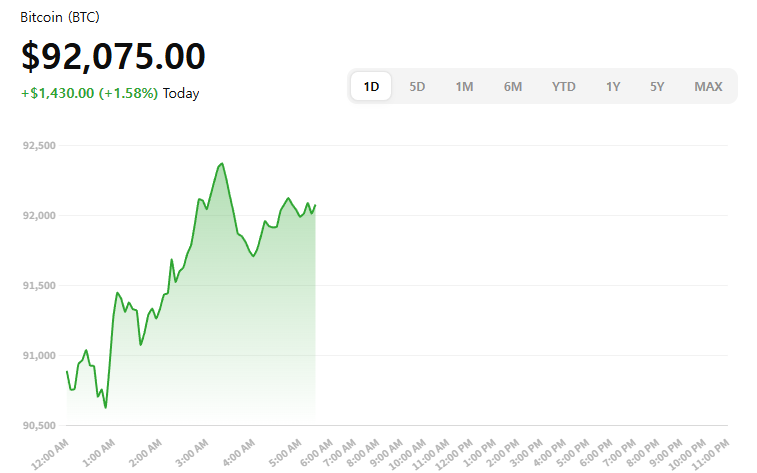Click the 90,500 y-axis label
This screenshot has height=473, width=757.
[38, 426]
